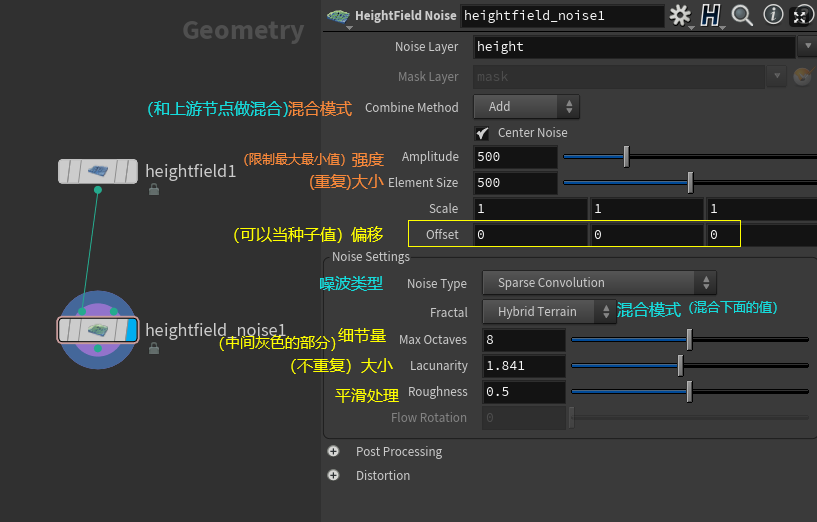This screenshot has height=522, width=817.
Task: Click the HeightField Noise node type icon
Action: coord(338,16)
